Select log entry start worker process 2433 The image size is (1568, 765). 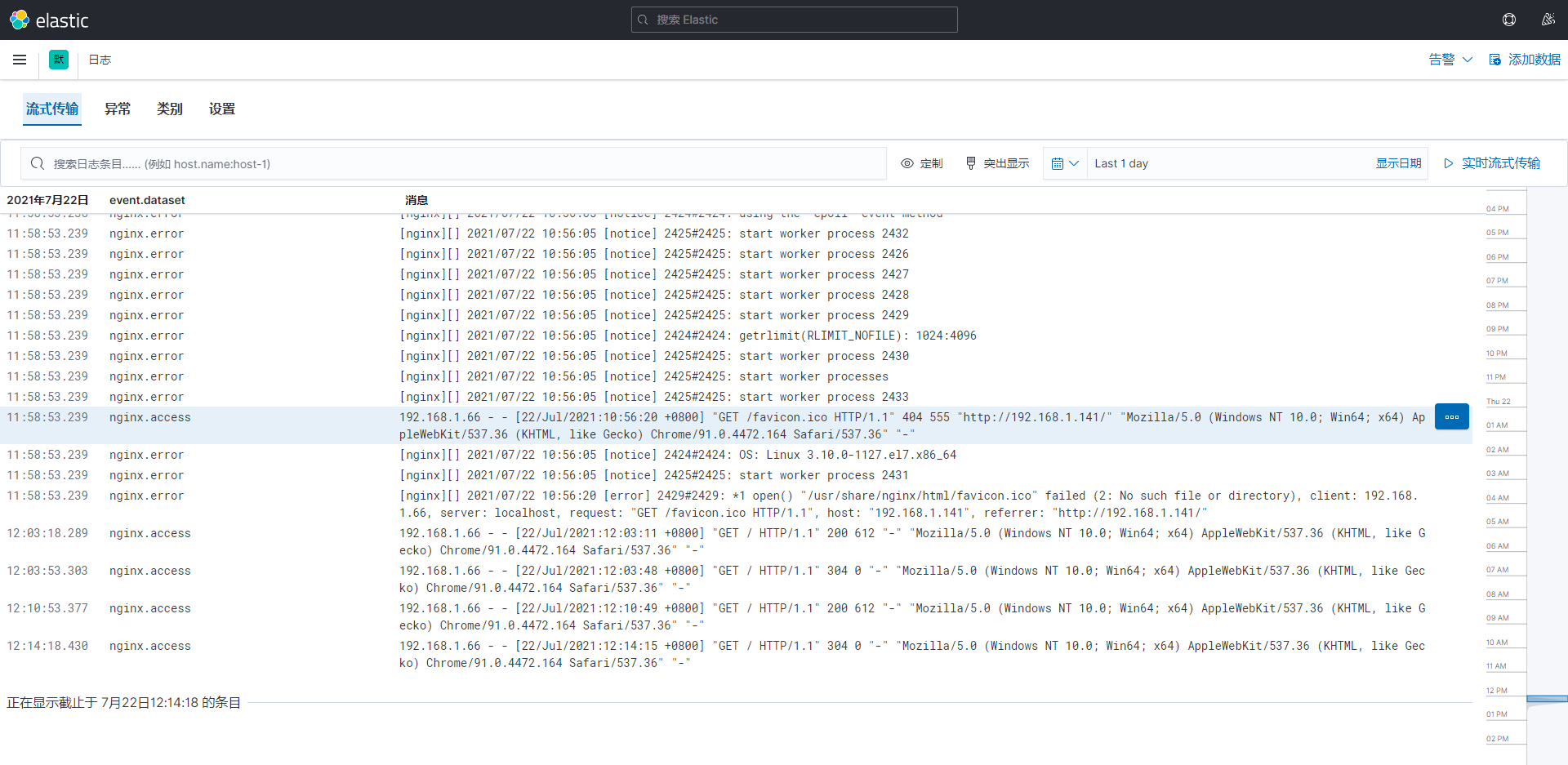point(735,397)
